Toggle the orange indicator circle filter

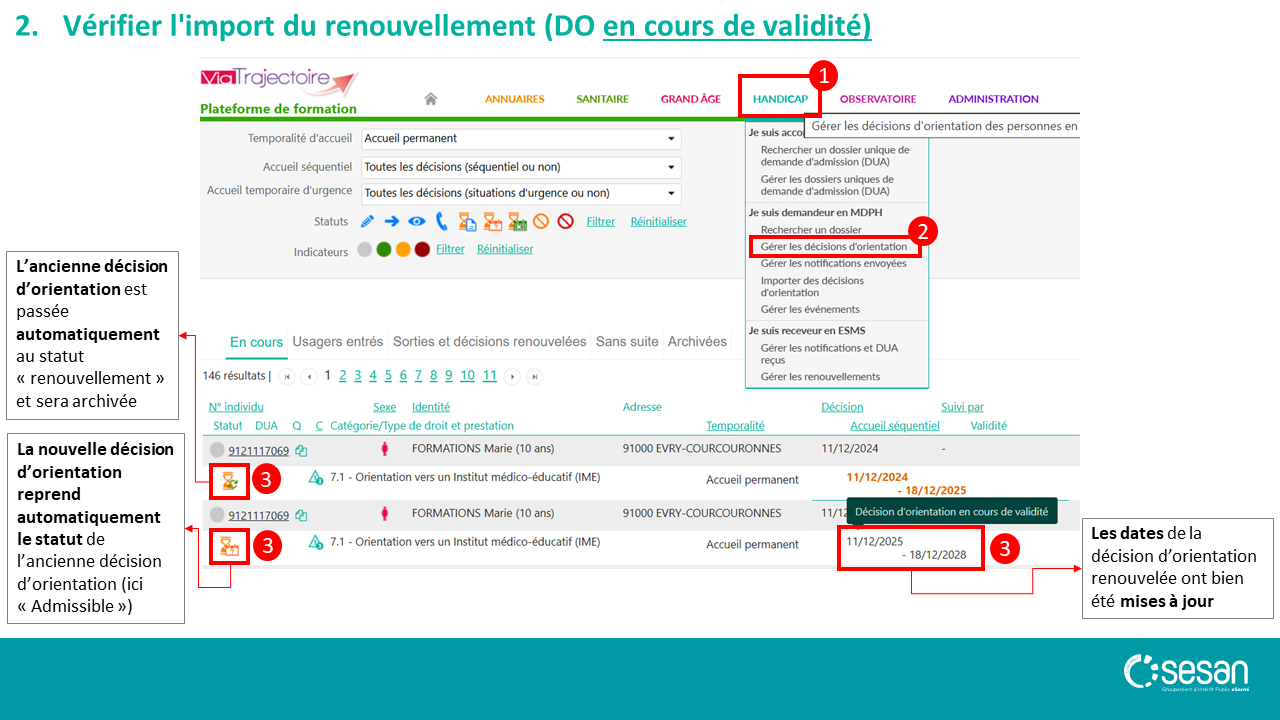coord(403,250)
